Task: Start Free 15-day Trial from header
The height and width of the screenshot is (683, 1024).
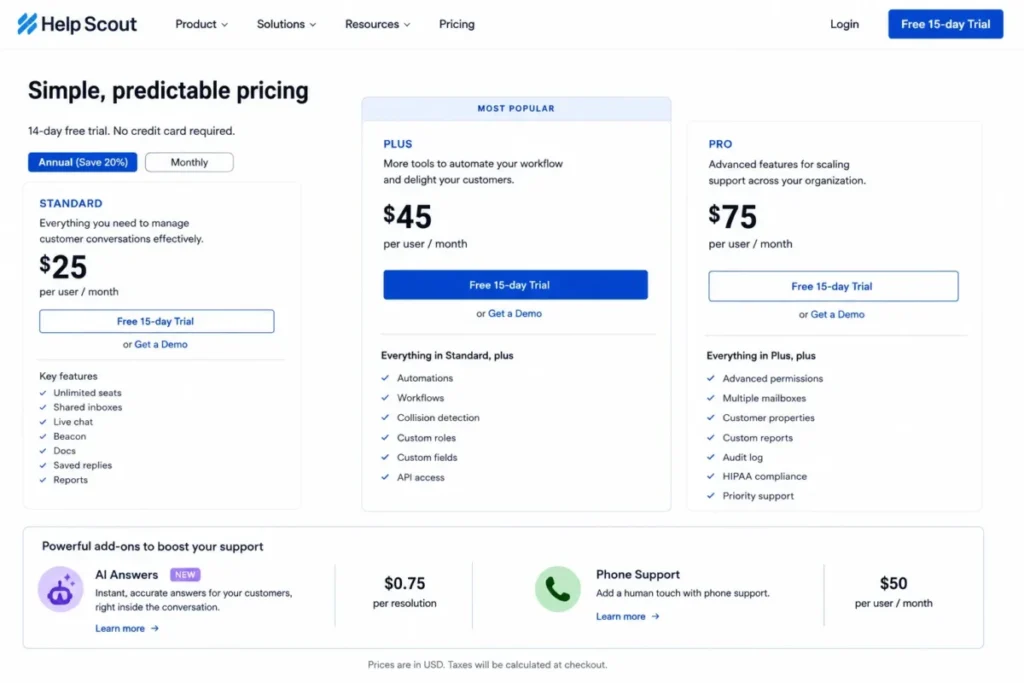Action: point(945,24)
